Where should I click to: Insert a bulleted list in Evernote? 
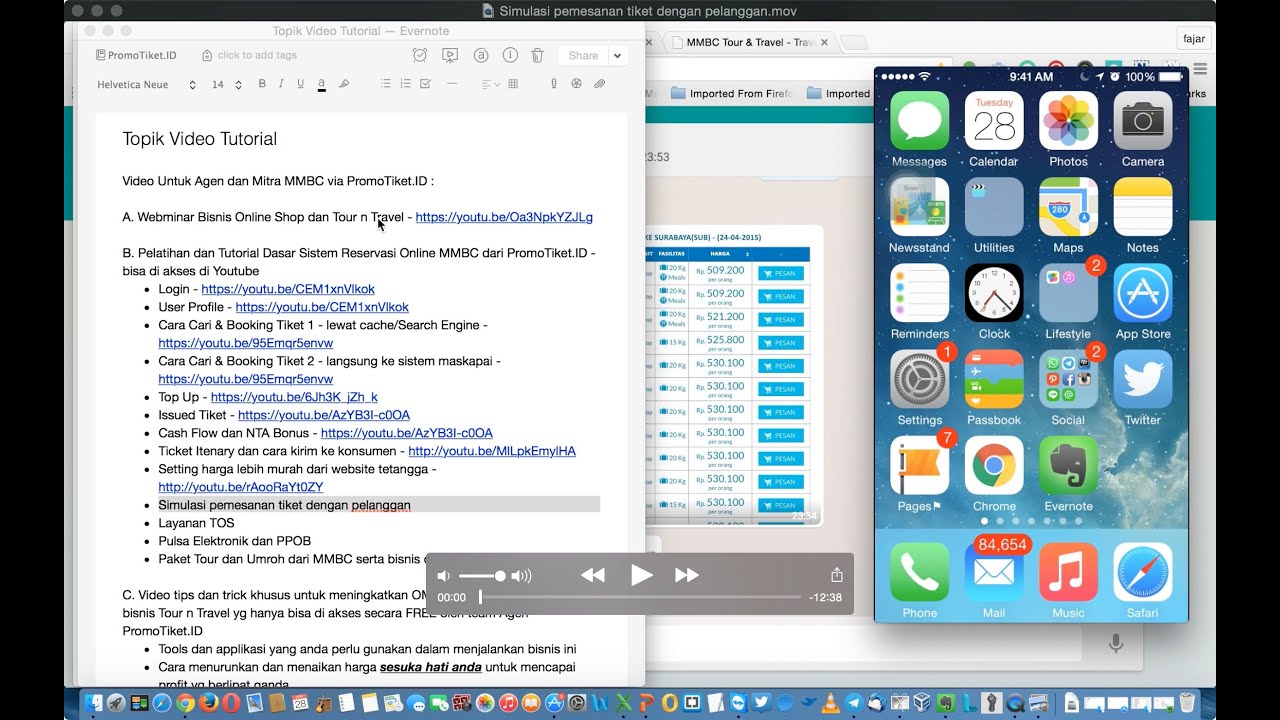386,84
